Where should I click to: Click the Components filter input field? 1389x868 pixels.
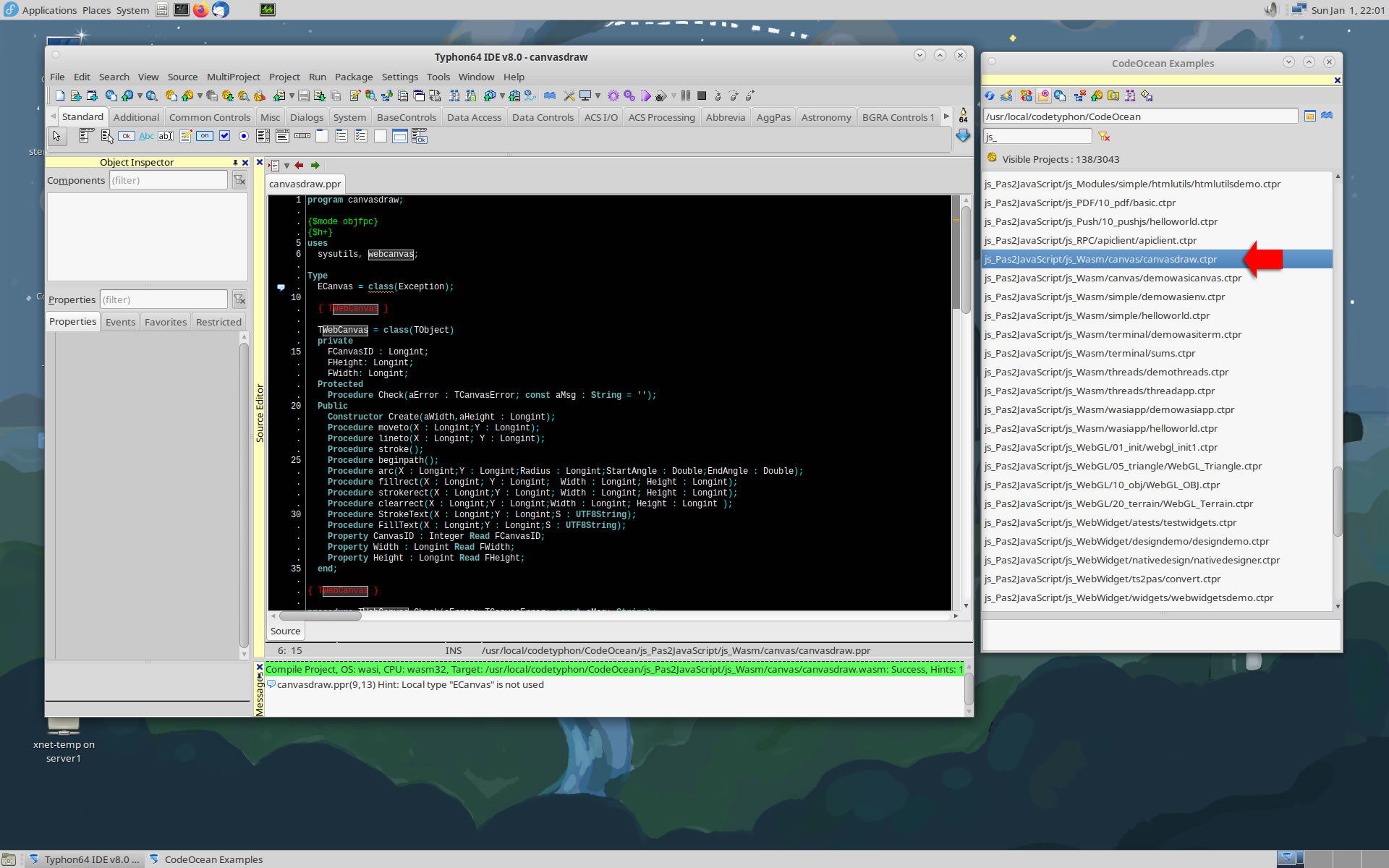click(169, 180)
